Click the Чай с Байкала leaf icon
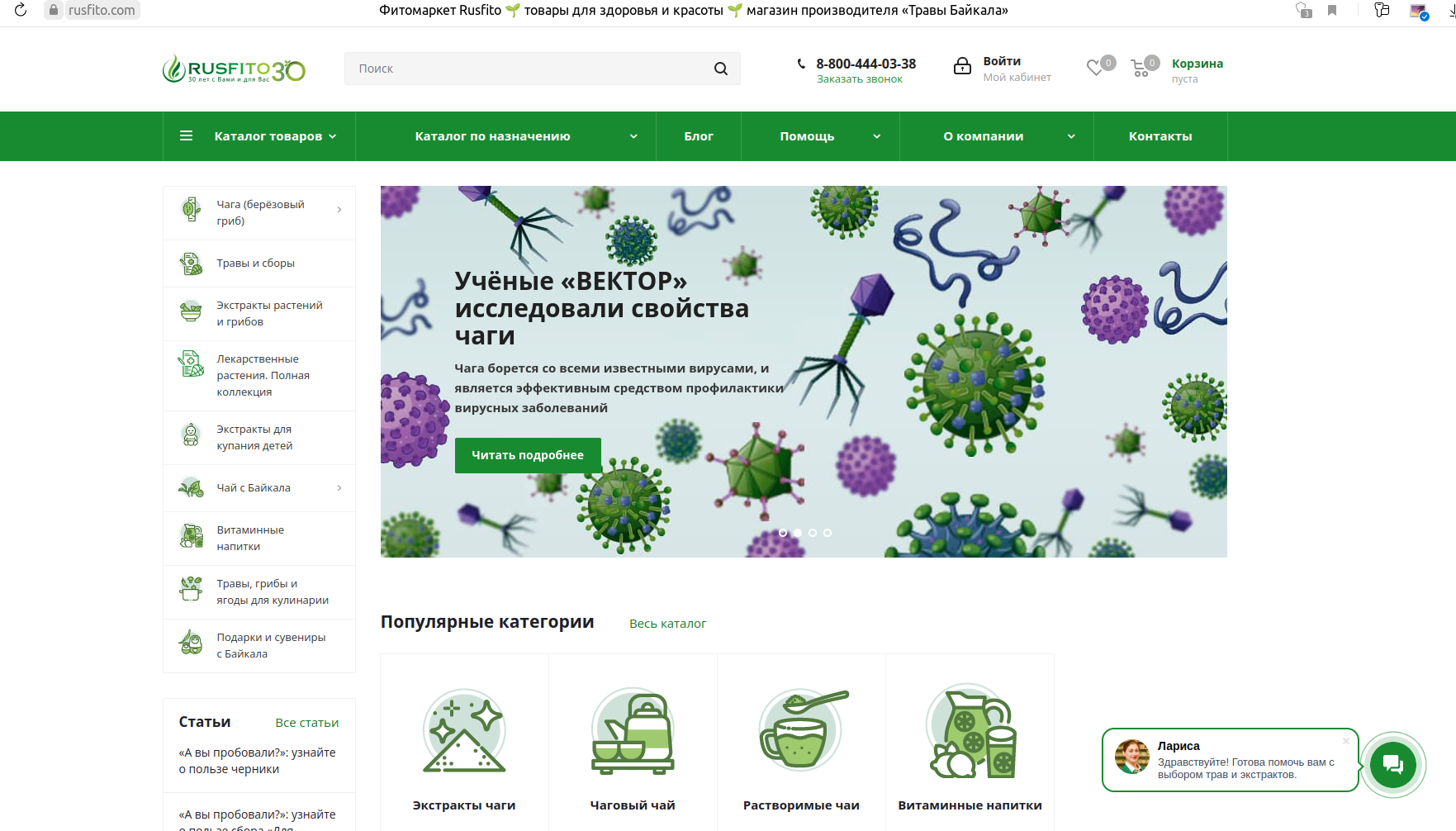Viewport: 1456px width, 831px height. tap(191, 487)
